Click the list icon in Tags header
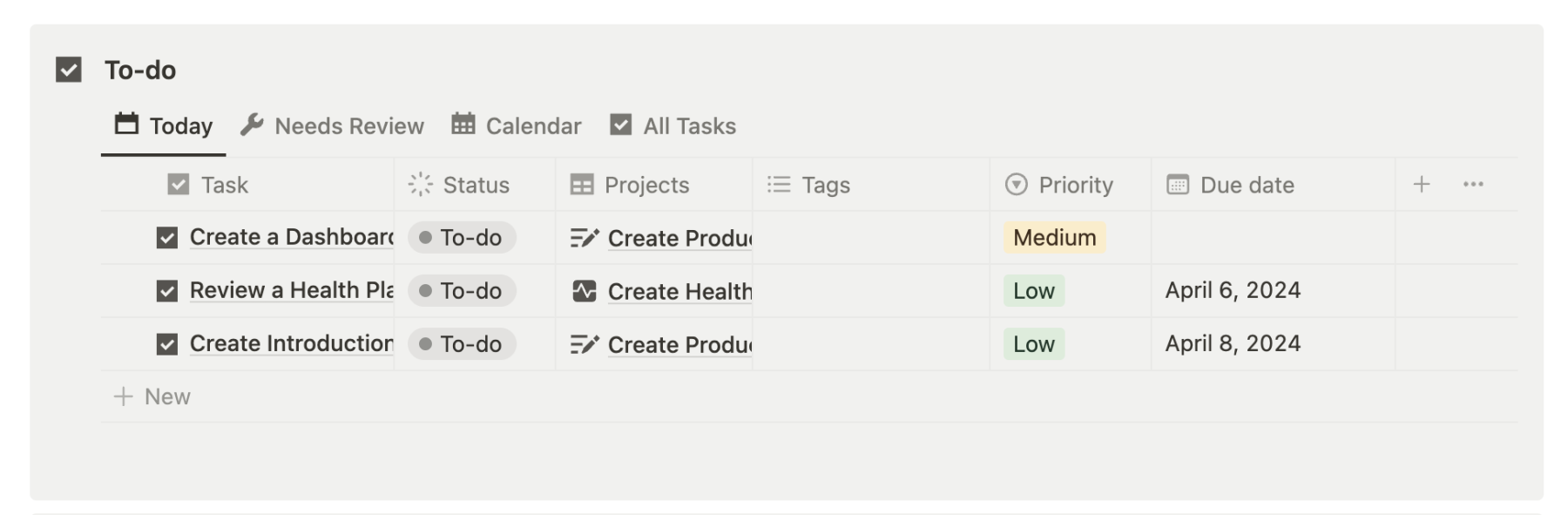The image size is (1568, 515). tap(779, 184)
